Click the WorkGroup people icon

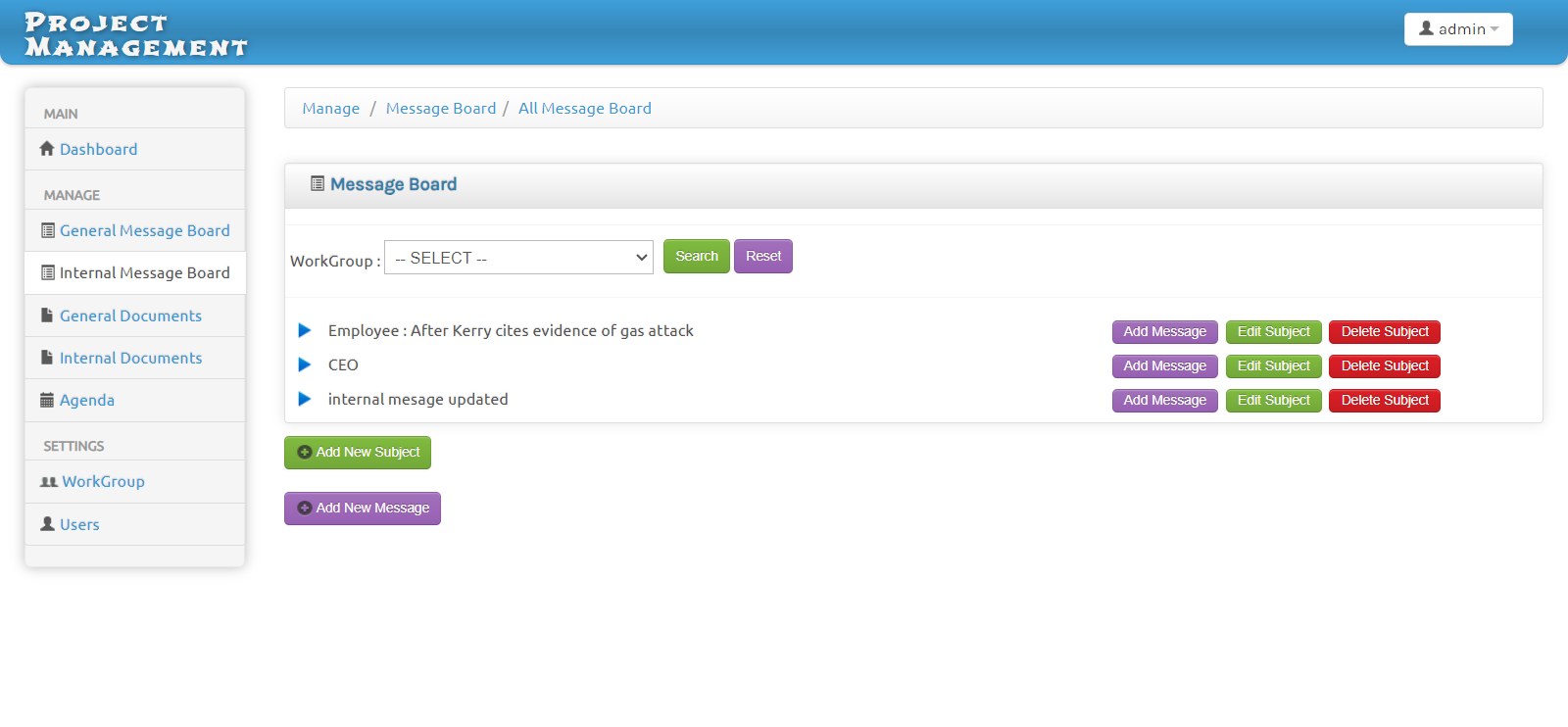click(49, 482)
